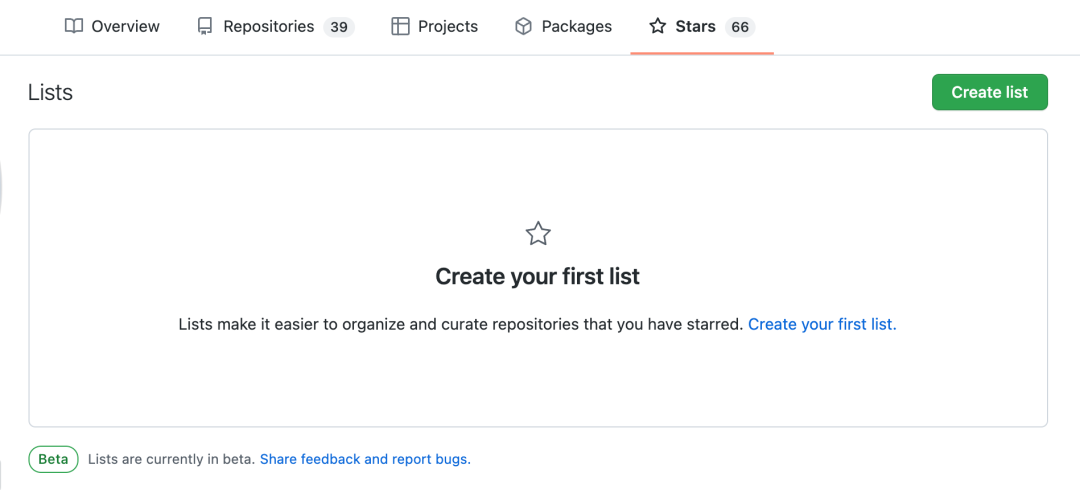
Task: Open the 'Share feedback and report bugs' link
Action: 366,459
